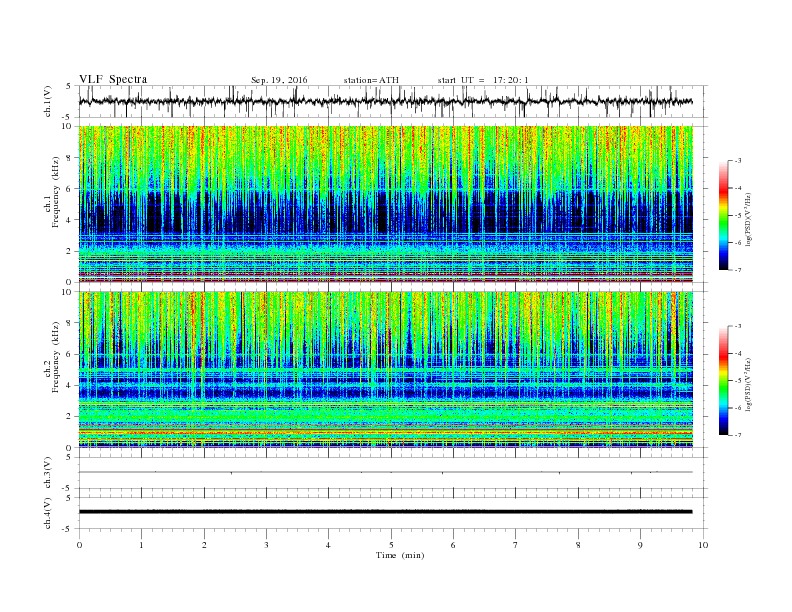Click time-axis tick label "7"
Viewport: 792px width, 612px height.
tap(516, 545)
